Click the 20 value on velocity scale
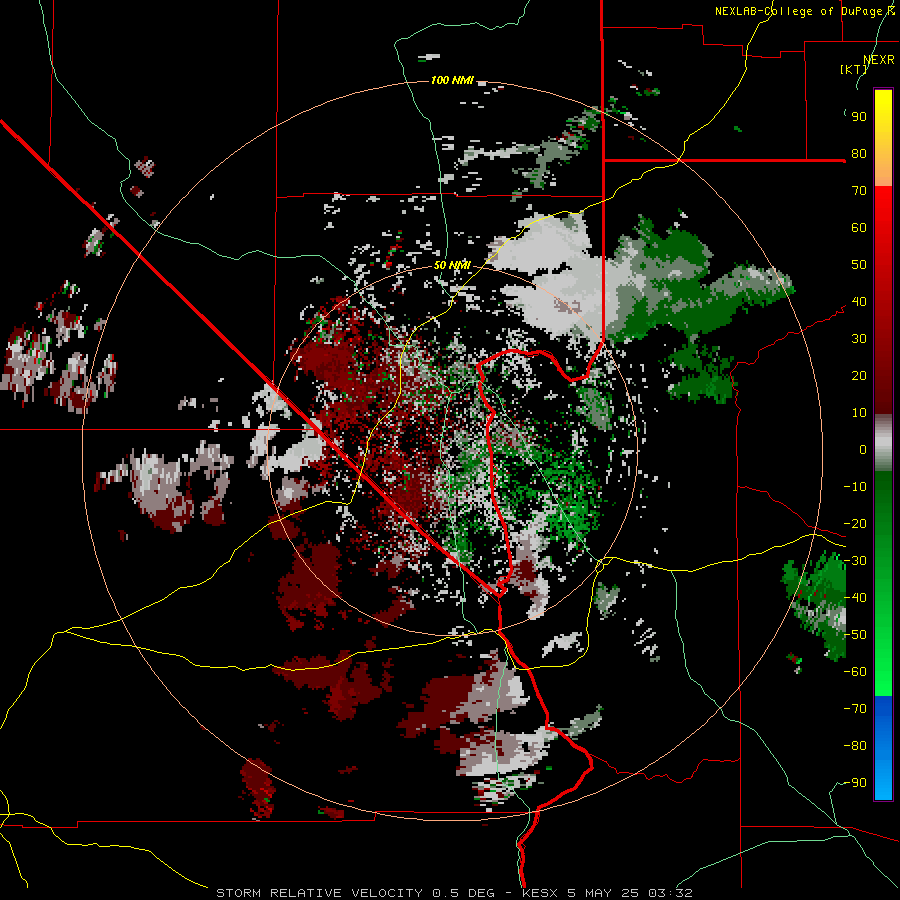 pos(859,376)
